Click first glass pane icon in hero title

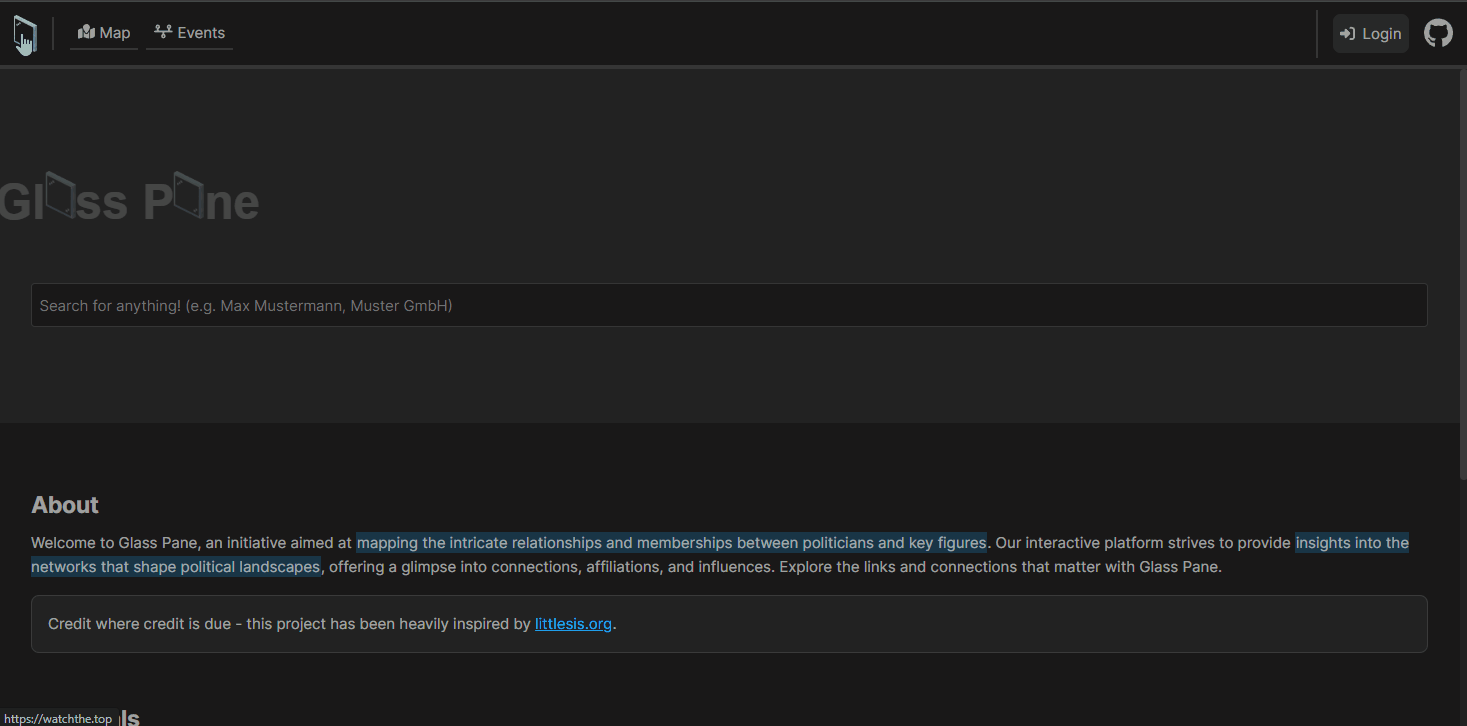pyautogui.click(x=61, y=195)
